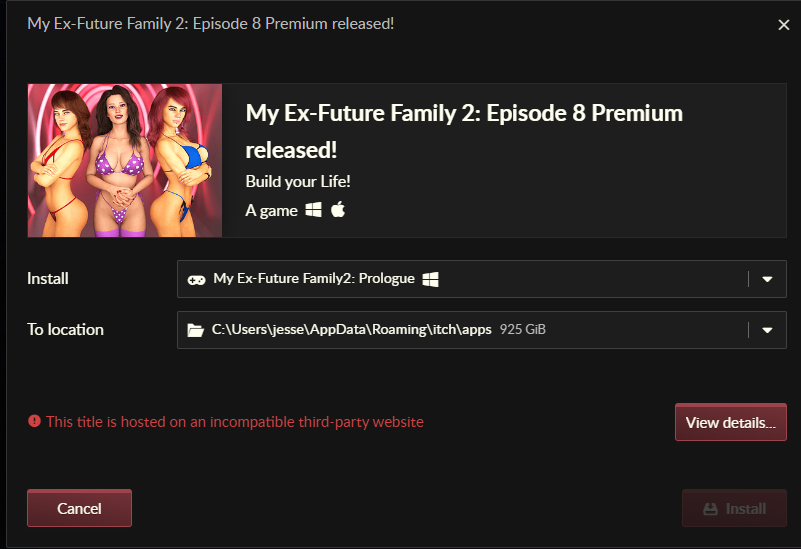Click the open folder icon in location field
The image size is (801, 549).
point(196,329)
